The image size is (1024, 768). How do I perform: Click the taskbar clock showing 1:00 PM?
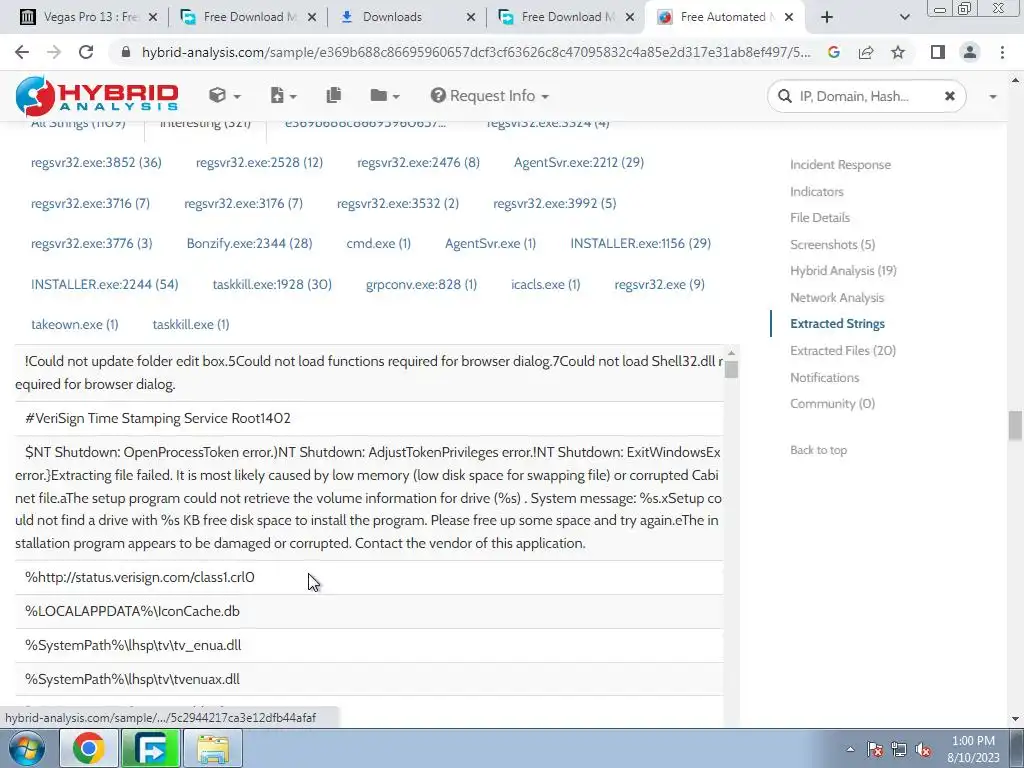pos(973,749)
